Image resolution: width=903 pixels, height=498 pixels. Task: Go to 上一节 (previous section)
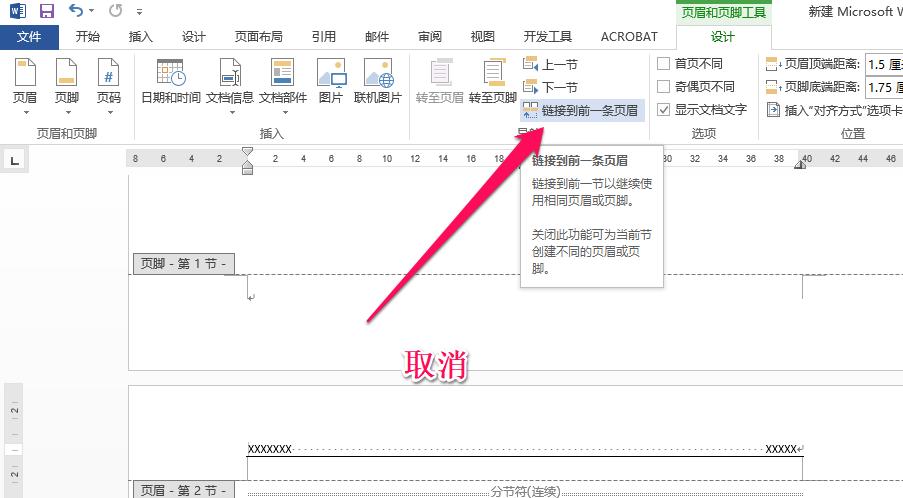coord(550,64)
